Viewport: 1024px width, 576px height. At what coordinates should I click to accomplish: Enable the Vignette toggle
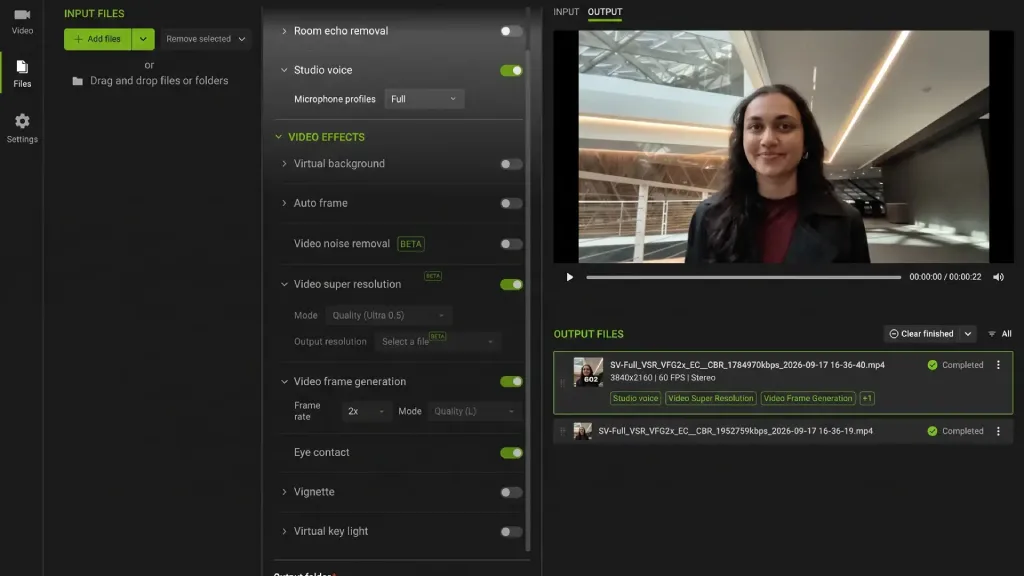coord(511,492)
